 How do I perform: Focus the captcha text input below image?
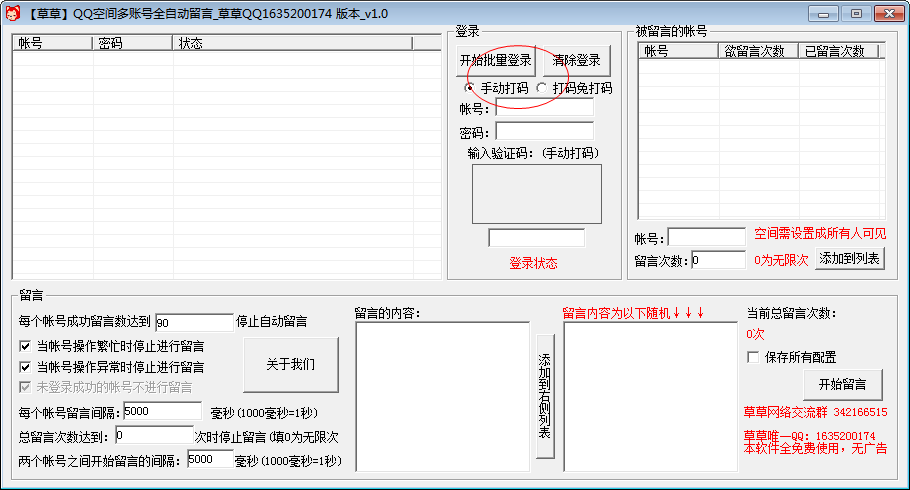click(537, 238)
